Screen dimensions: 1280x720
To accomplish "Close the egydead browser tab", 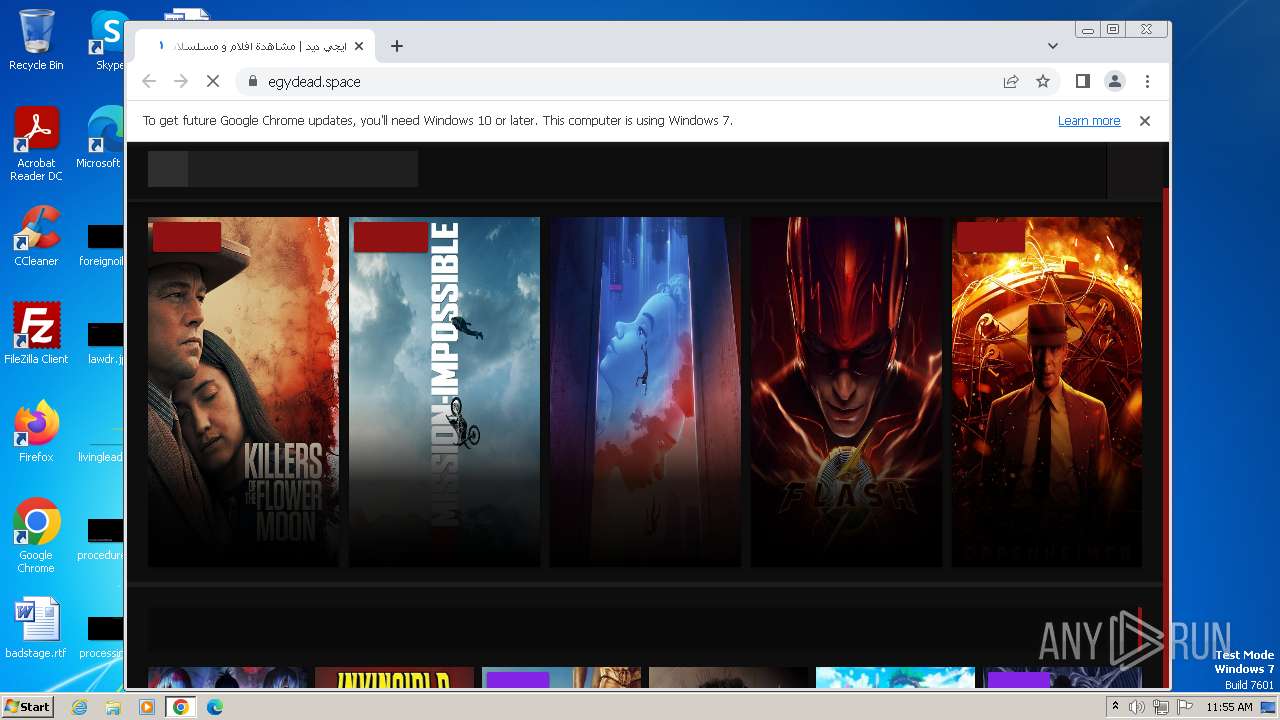I will tap(359, 46).
